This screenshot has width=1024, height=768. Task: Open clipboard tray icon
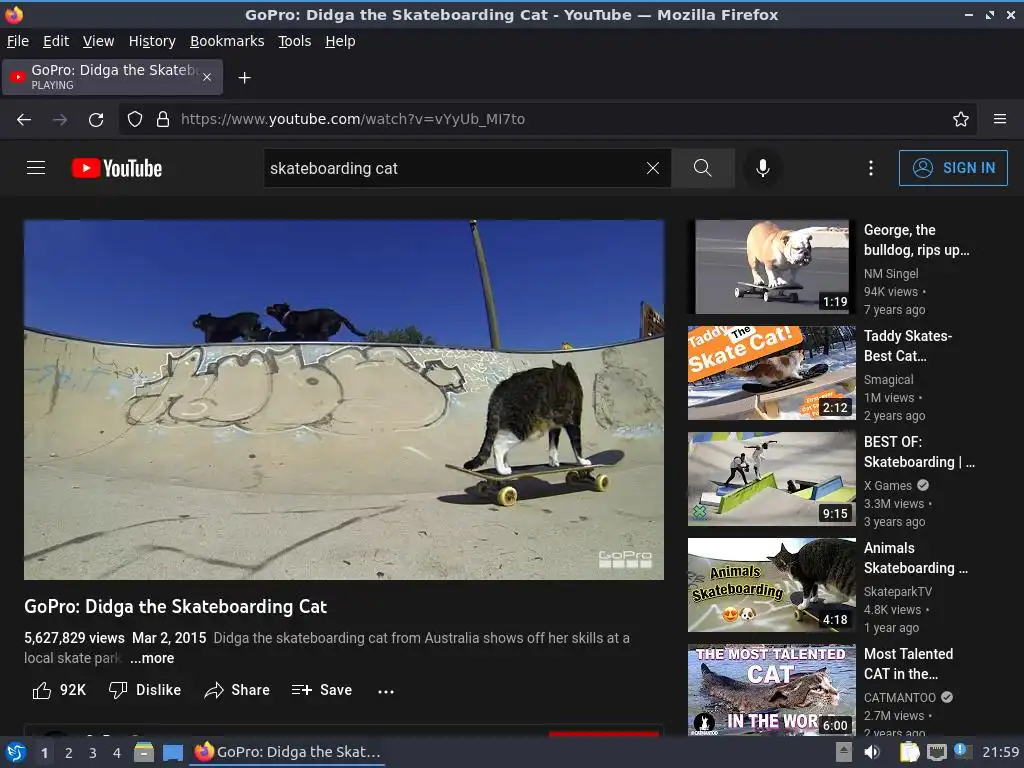[x=909, y=752]
